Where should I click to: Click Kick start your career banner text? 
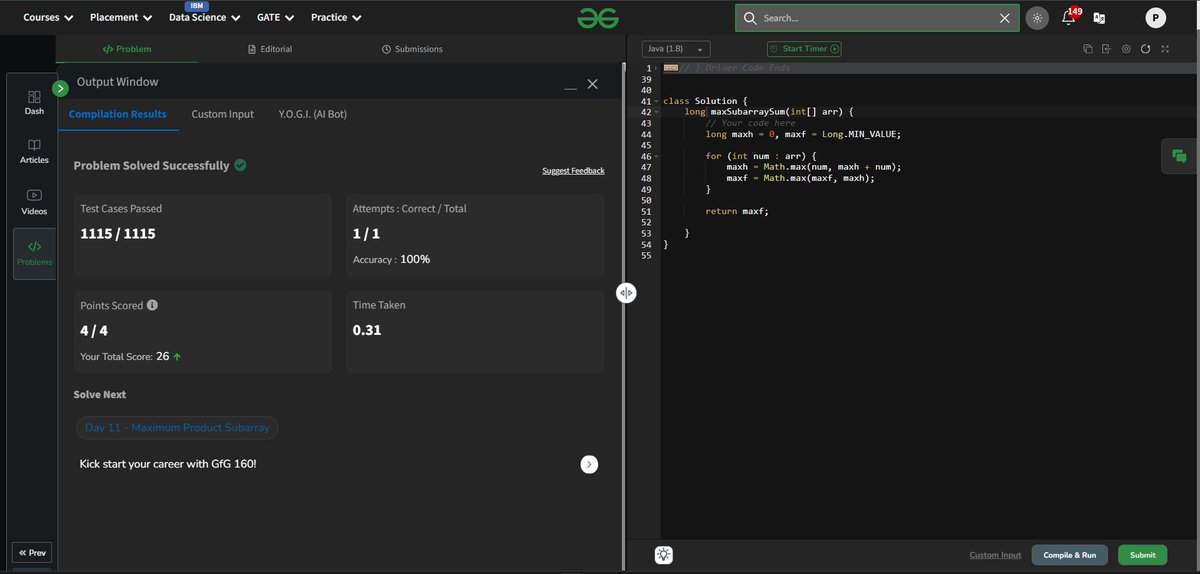coord(168,464)
